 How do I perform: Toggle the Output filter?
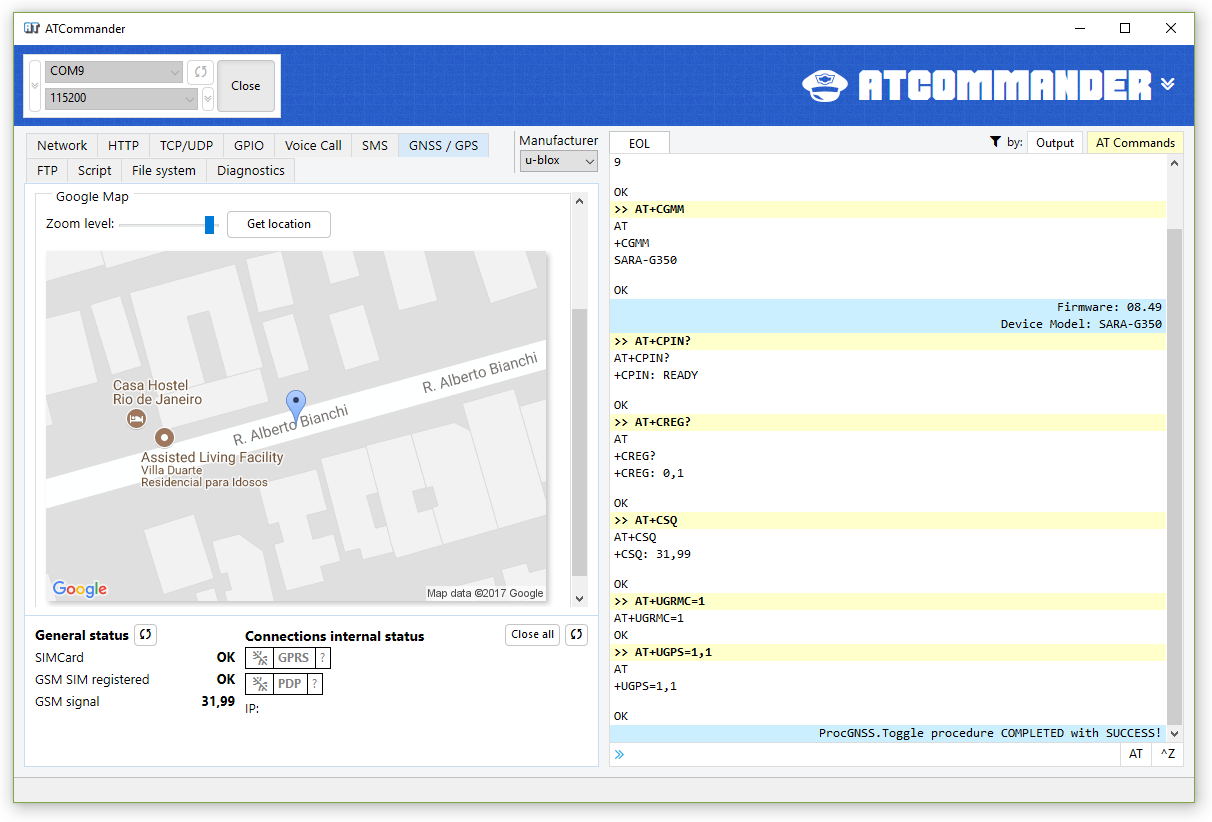1054,143
